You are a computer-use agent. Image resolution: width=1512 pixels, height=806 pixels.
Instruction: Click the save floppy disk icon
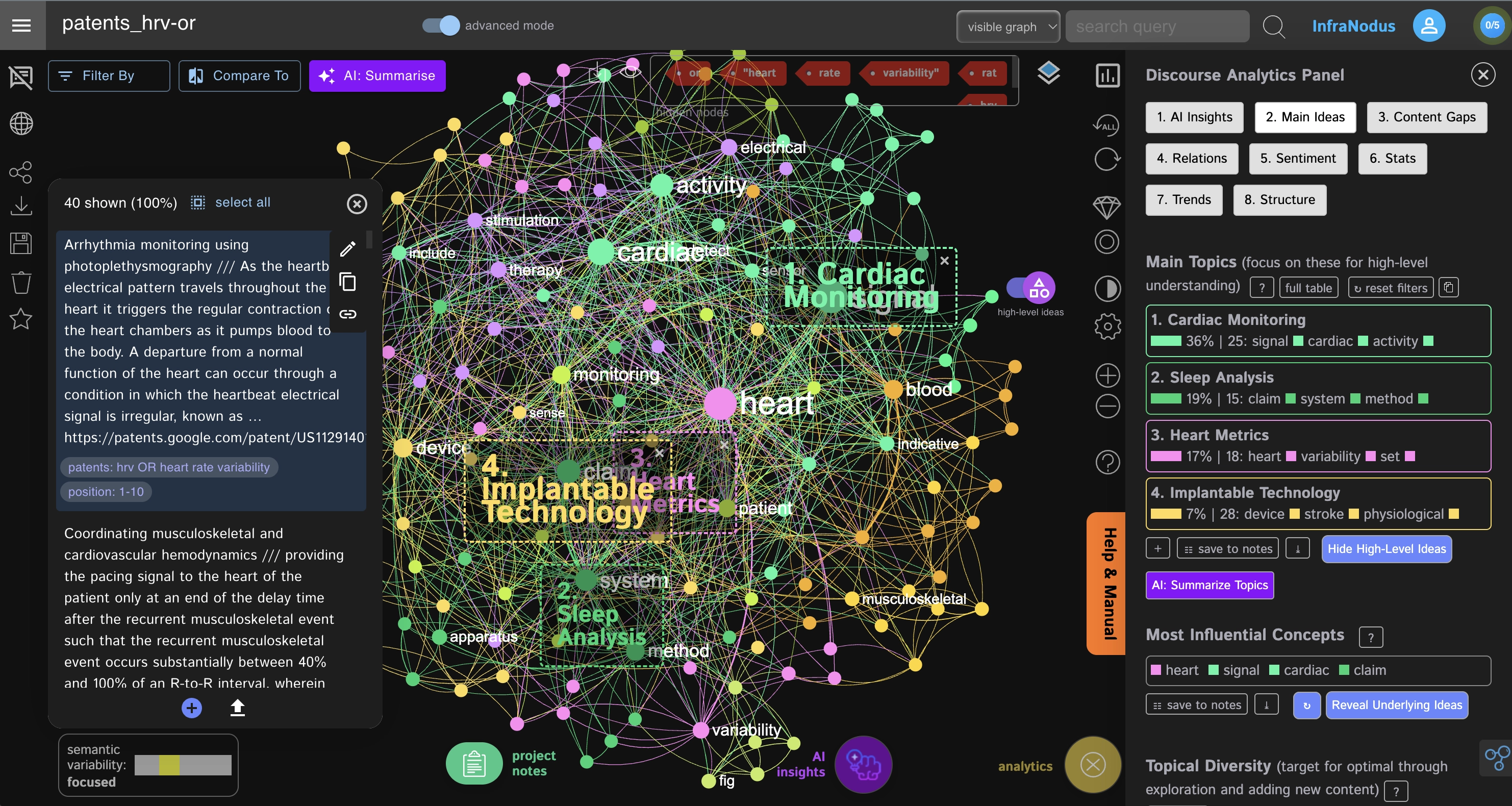(21, 243)
